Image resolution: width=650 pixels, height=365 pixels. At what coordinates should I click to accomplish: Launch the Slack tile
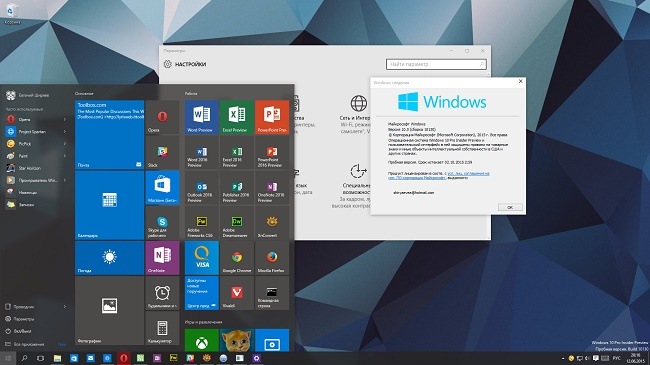(162, 152)
